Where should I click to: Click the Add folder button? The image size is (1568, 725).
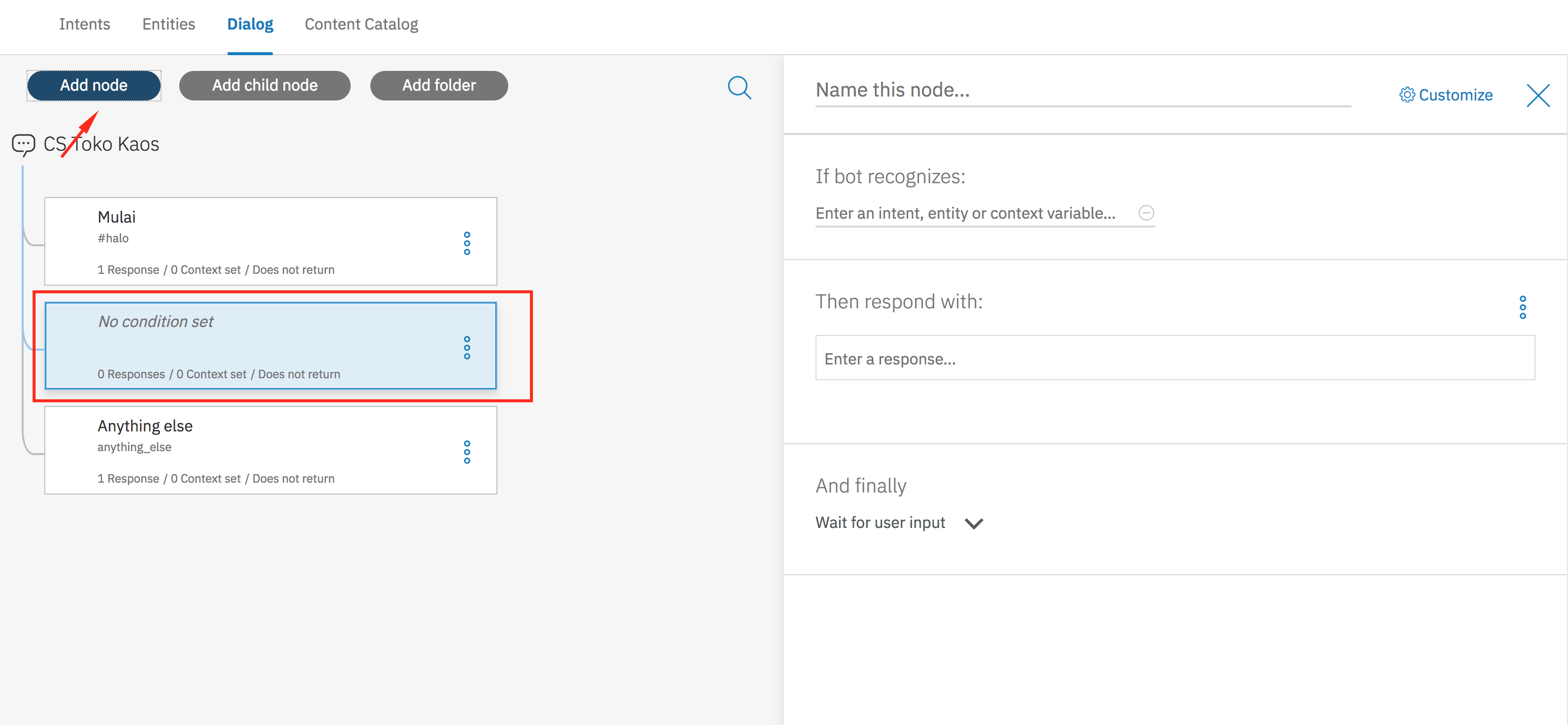(x=439, y=85)
